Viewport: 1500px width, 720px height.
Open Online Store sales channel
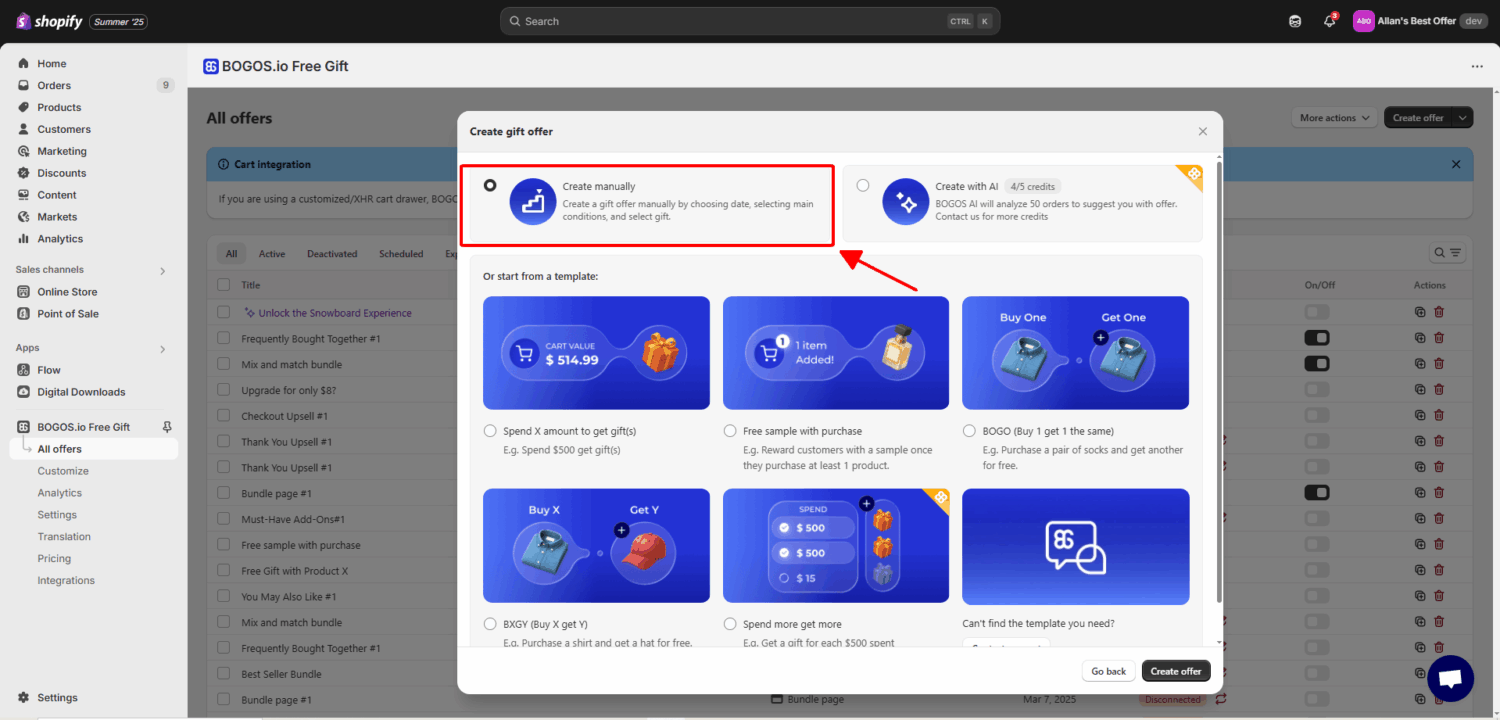[x=67, y=292]
